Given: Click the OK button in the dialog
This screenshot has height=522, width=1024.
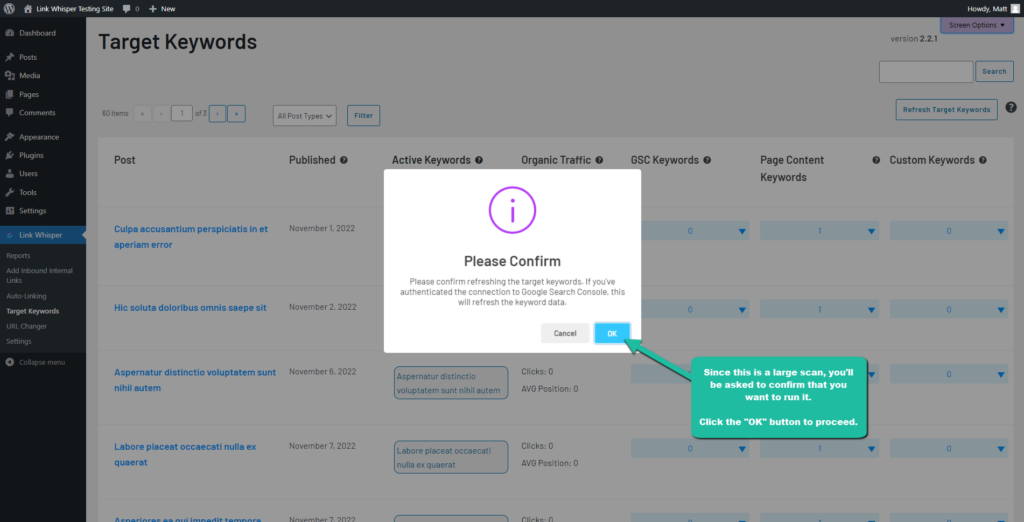Looking at the screenshot, I should tap(612, 333).
